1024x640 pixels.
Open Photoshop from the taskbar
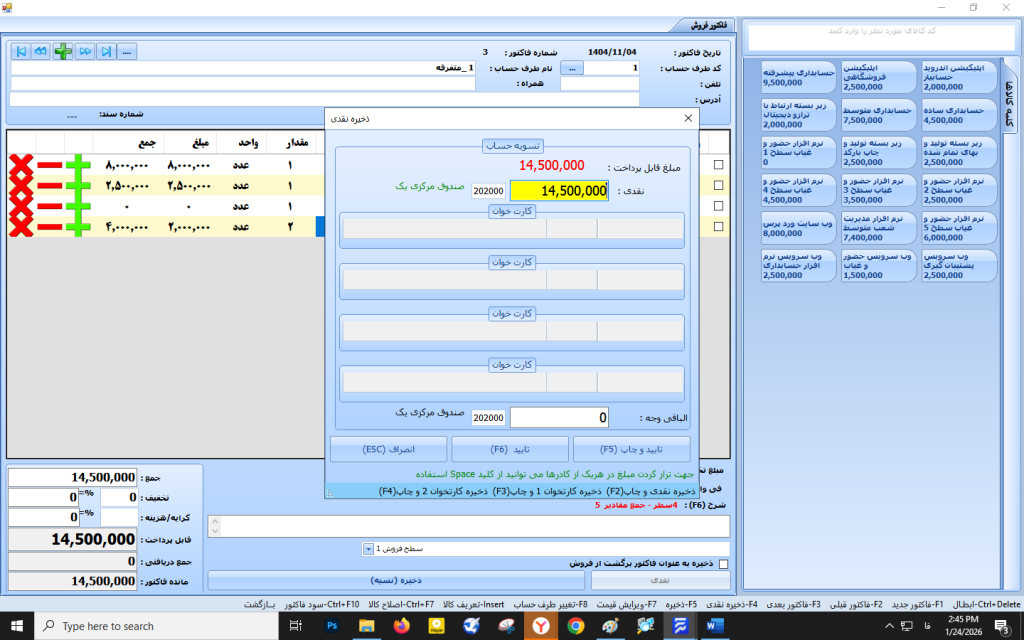(333, 625)
